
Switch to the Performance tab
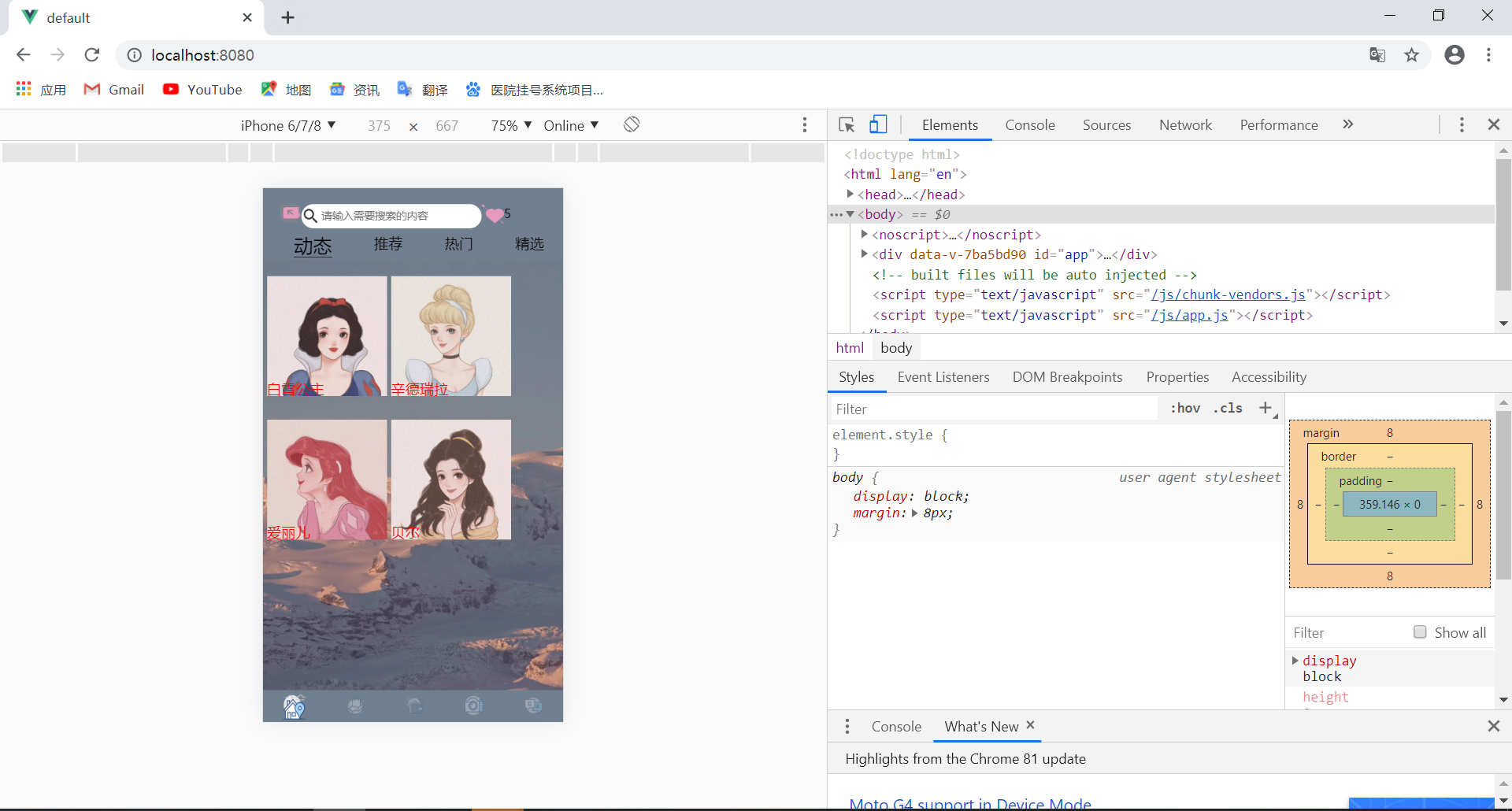coord(1279,125)
